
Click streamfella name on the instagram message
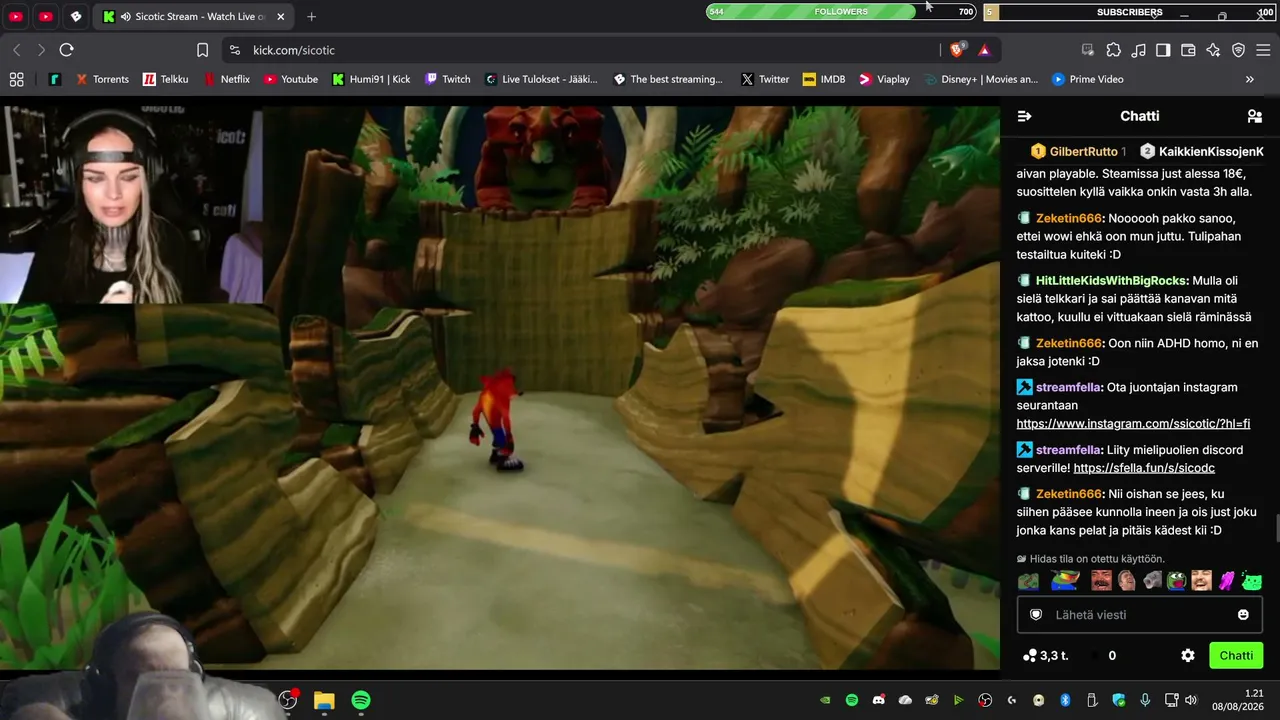(x=1069, y=387)
